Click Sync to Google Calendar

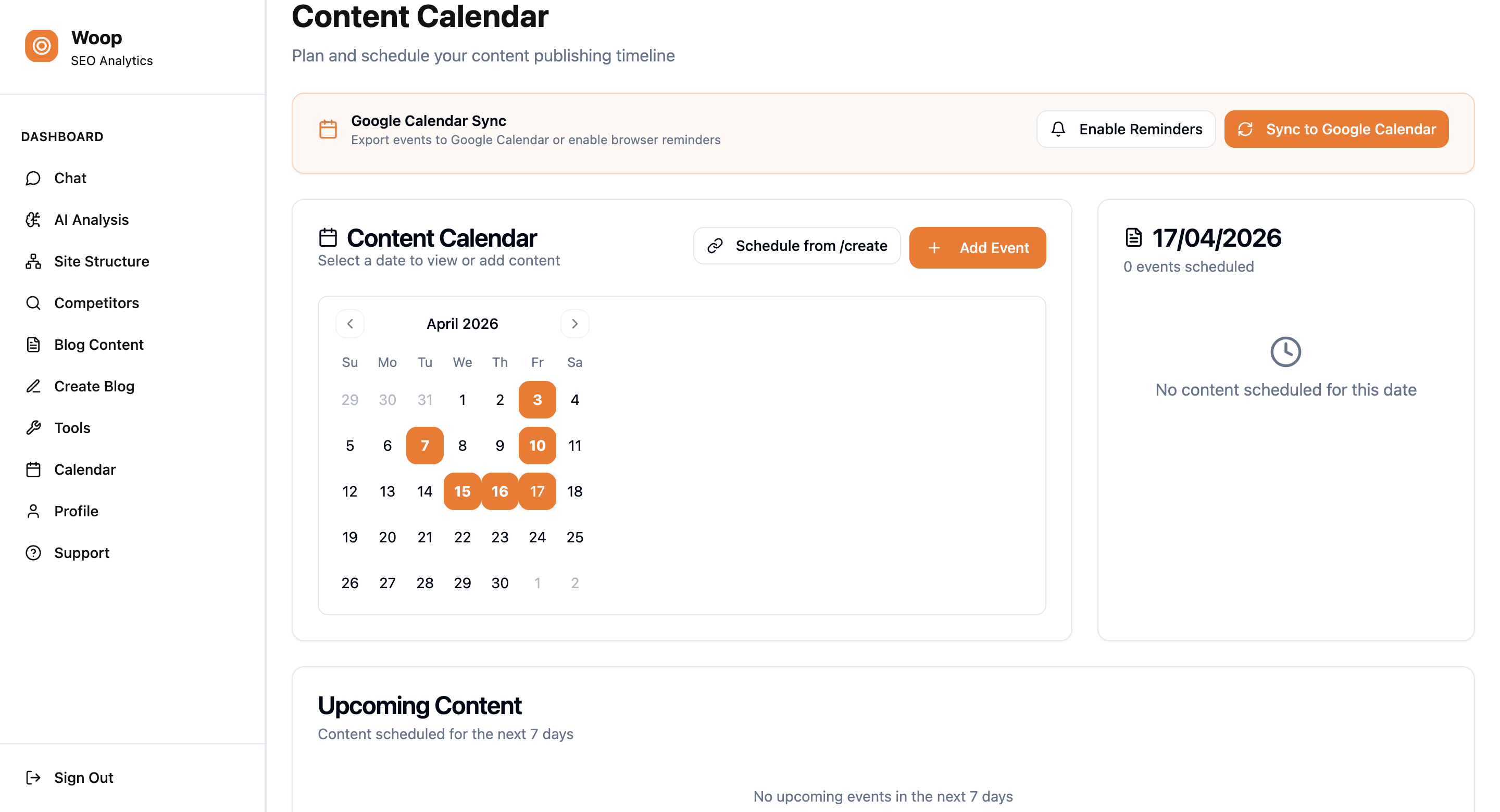pos(1336,129)
